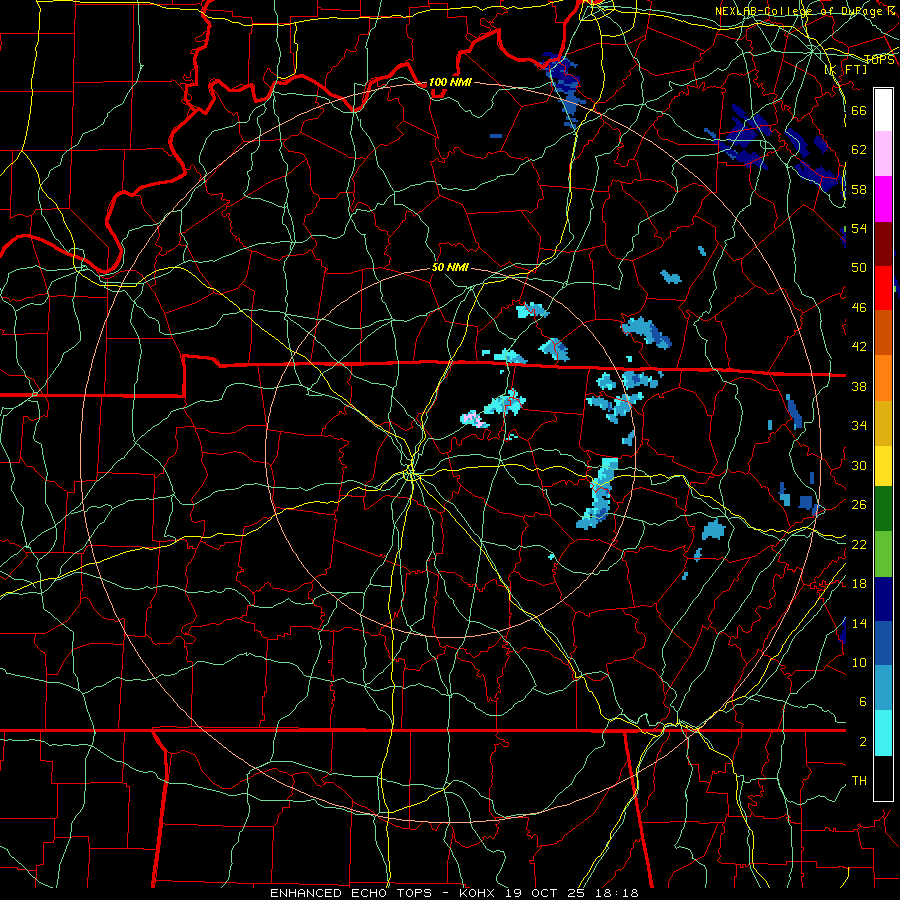Click the legend value 38
This screenshot has width=900, height=900.
pos(859,387)
